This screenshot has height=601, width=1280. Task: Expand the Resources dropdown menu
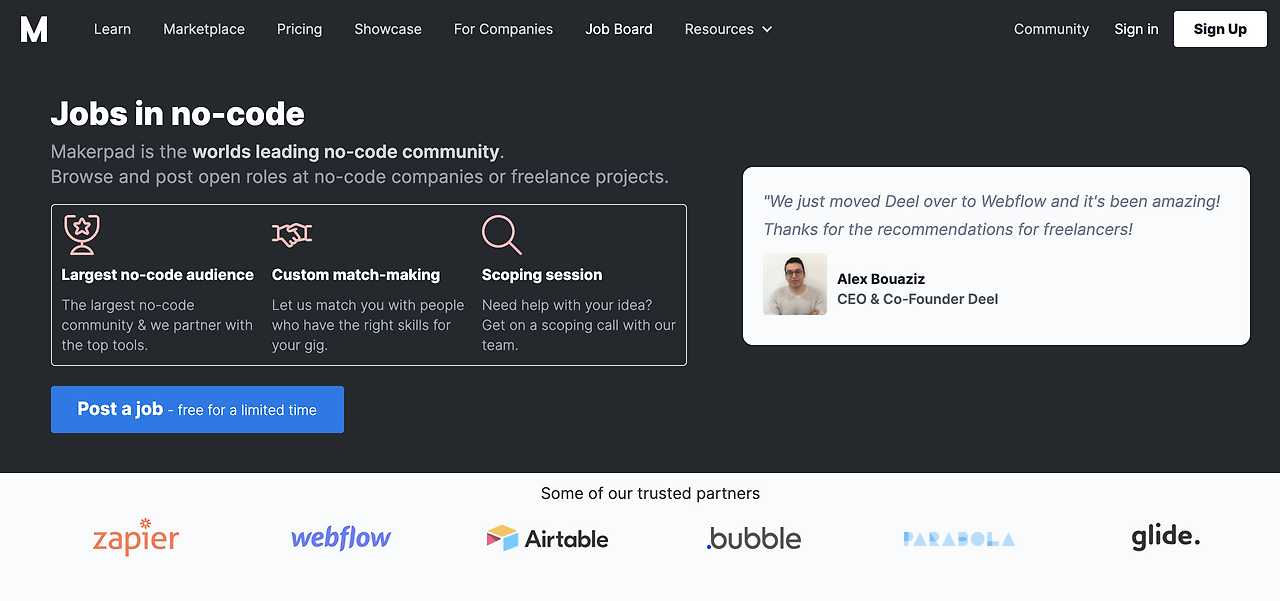(x=729, y=29)
